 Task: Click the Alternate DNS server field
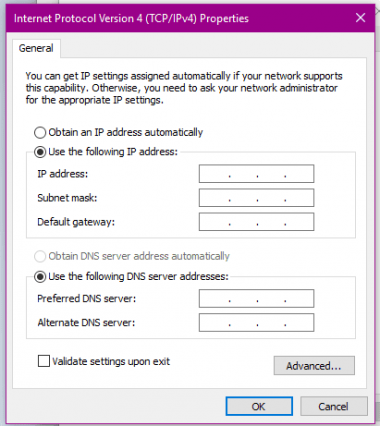pos(256,322)
